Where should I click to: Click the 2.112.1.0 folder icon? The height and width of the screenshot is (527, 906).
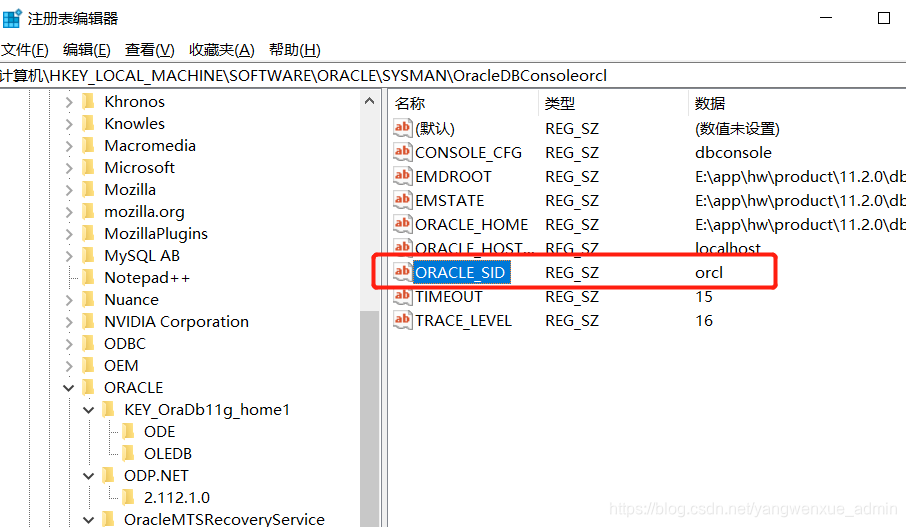click(x=128, y=497)
